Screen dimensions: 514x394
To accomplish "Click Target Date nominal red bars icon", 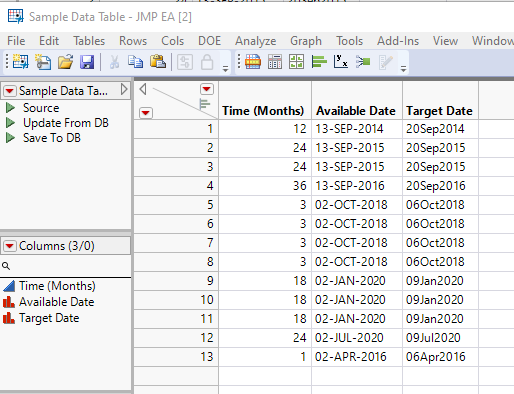I will pos(9,318).
